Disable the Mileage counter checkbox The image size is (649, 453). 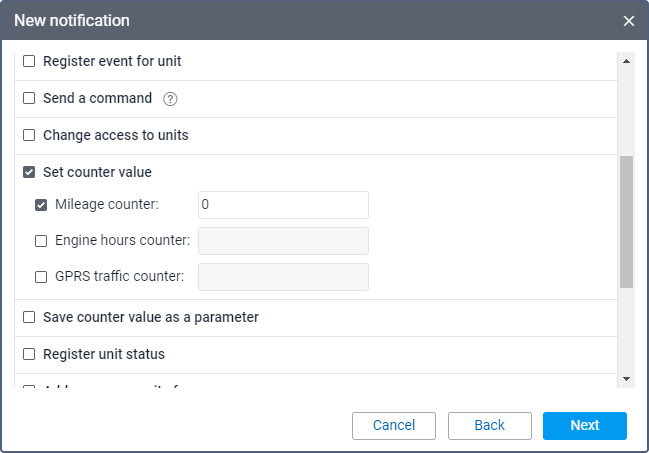click(x=41, y=205)
